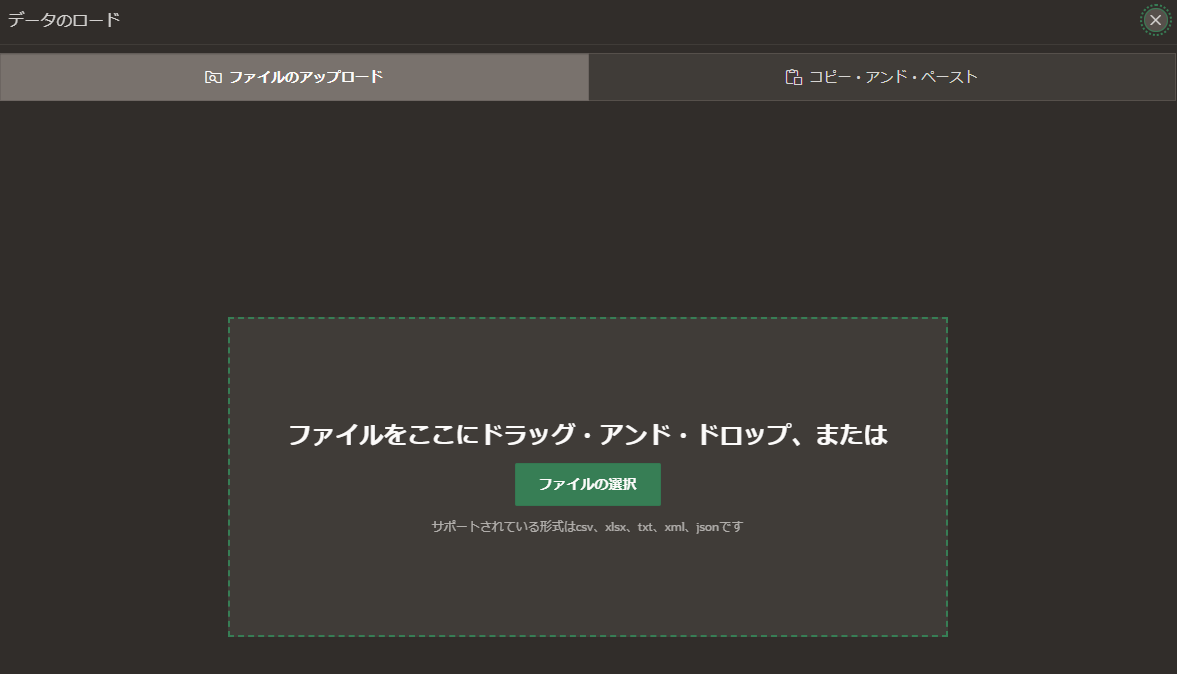
Task: Click the ファイルをここにドラッグ・アンド・ドロップ heading
Action: (x=588, y=435)
